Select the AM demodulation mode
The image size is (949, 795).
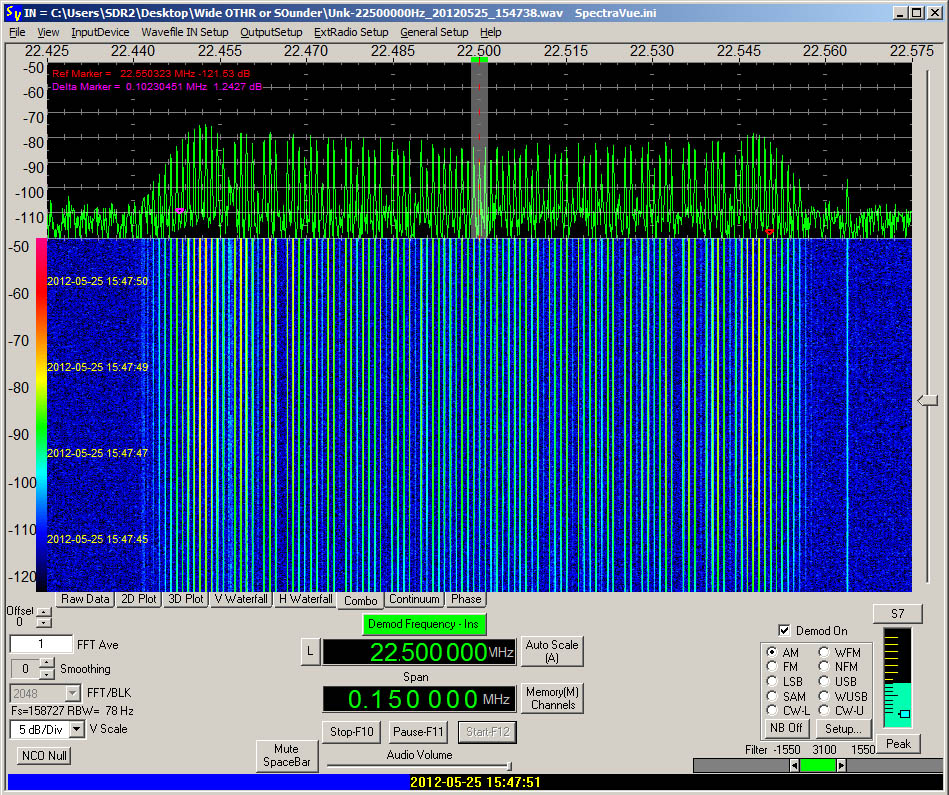click(772, 652)
